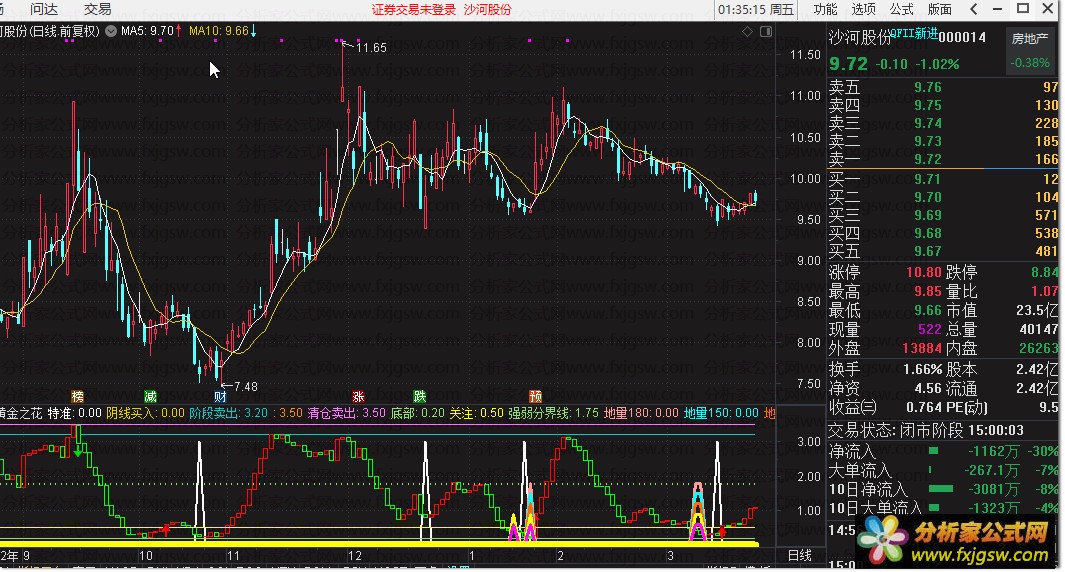Screen dimensions: 1065x572
Task: Select the 卖五 9.76 ask row
Action: [943, 87]
